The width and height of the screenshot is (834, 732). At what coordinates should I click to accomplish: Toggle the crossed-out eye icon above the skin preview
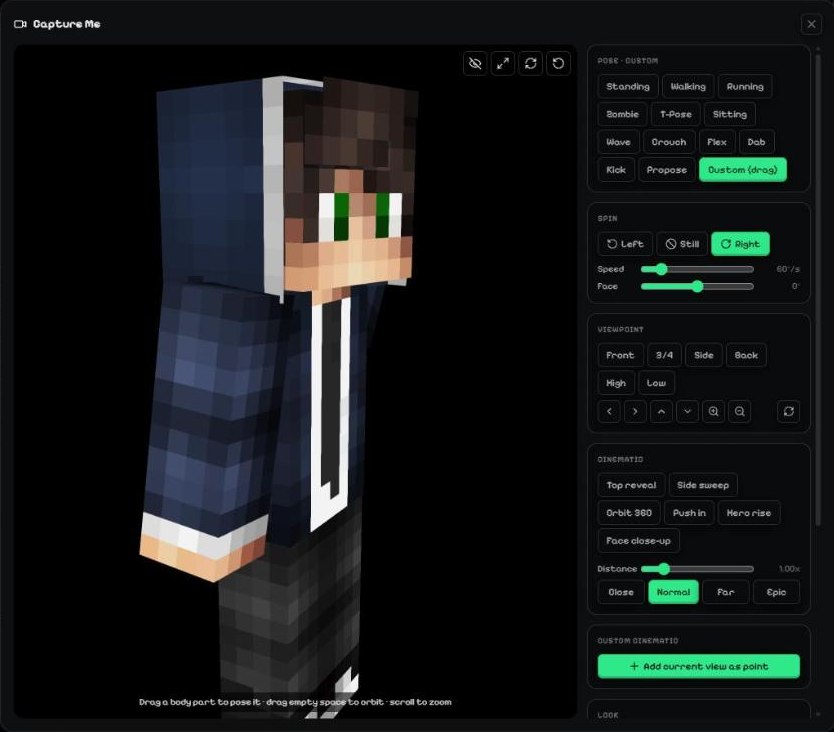(x=475, y=64)
